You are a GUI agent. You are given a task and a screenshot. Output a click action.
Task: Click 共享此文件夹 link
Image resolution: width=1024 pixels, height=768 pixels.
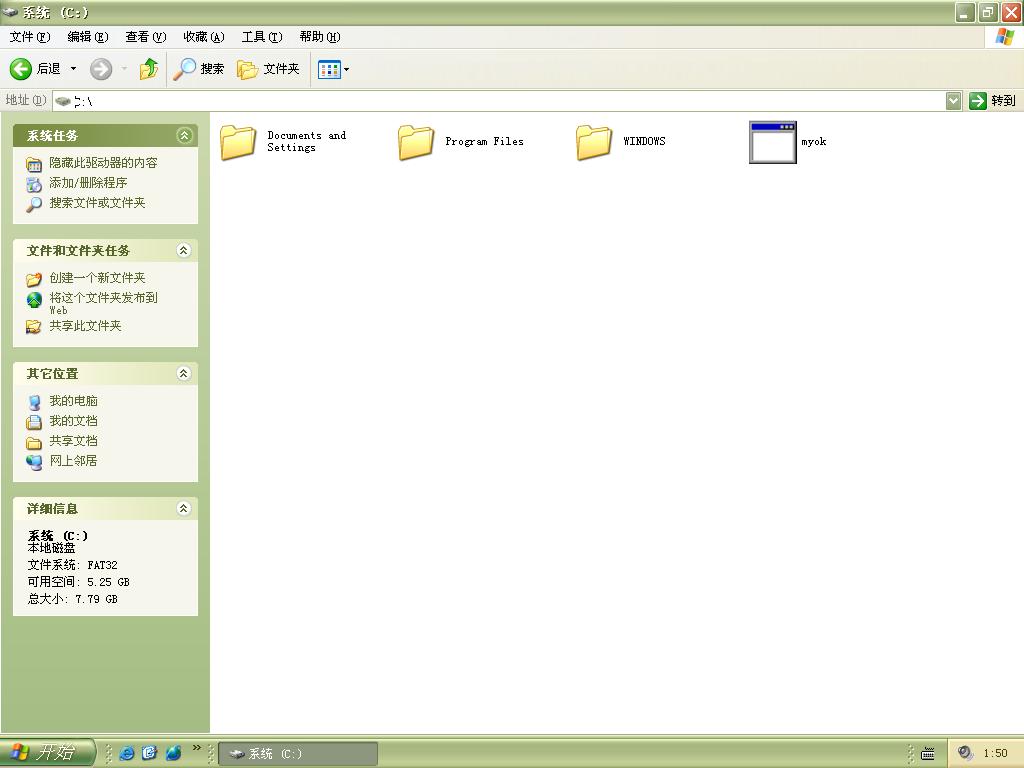coord(86,326)
